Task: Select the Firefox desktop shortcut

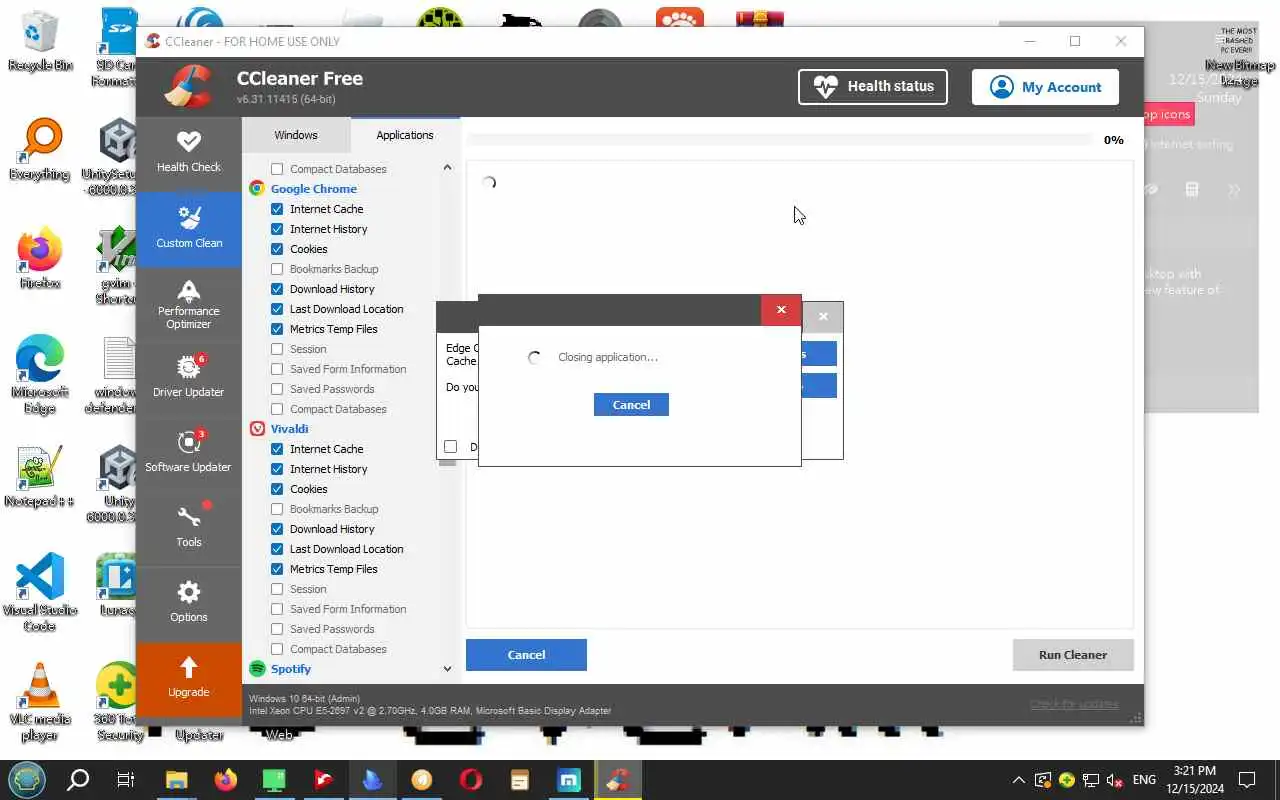Action: pos(40,260)
